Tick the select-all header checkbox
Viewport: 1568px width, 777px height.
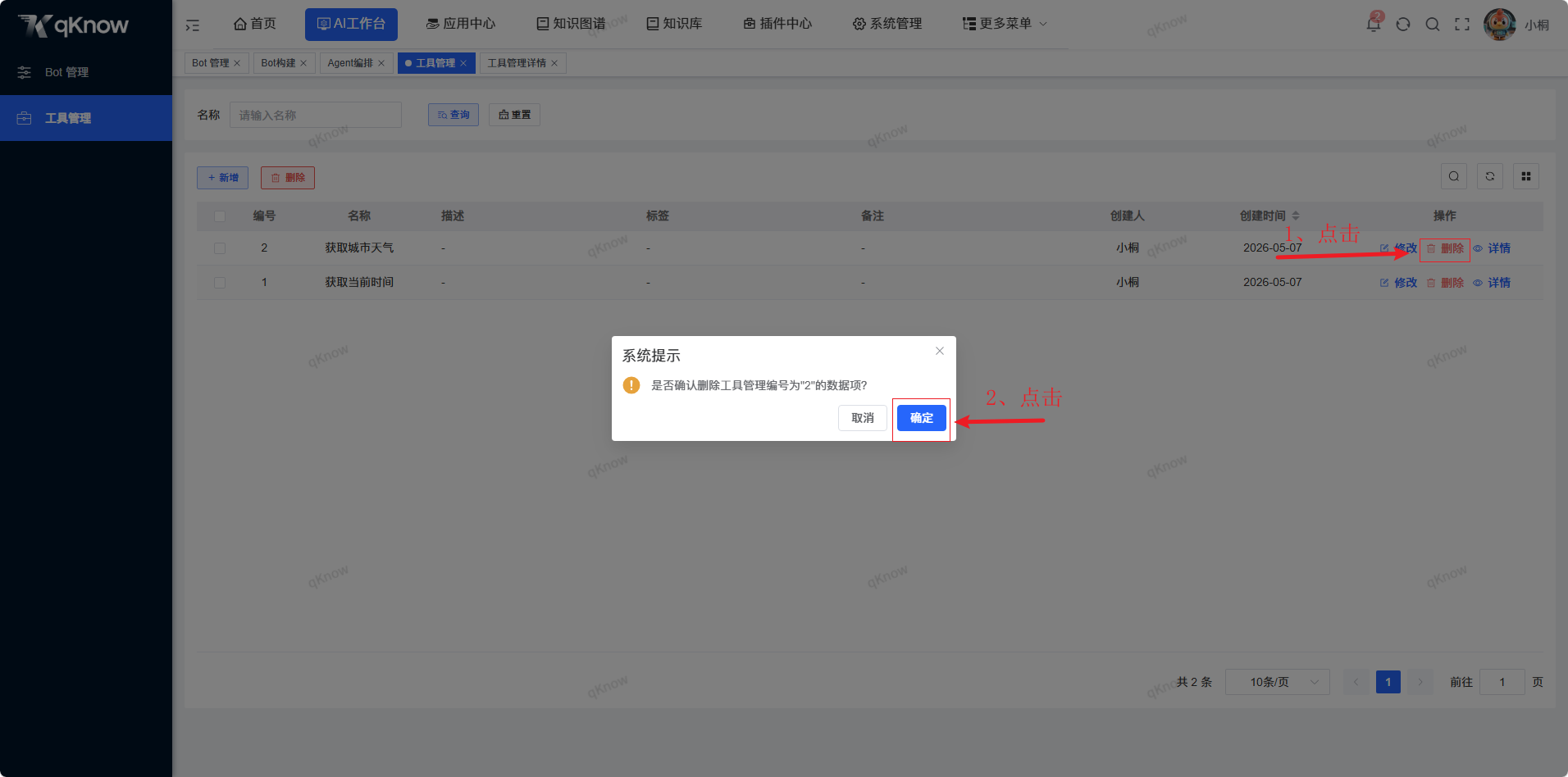(220, 216)
